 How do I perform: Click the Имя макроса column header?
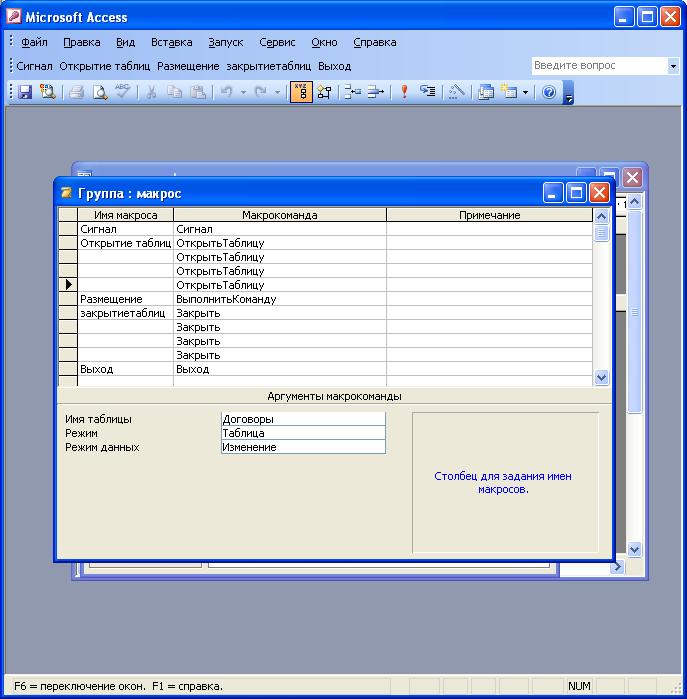pos(125,215)
